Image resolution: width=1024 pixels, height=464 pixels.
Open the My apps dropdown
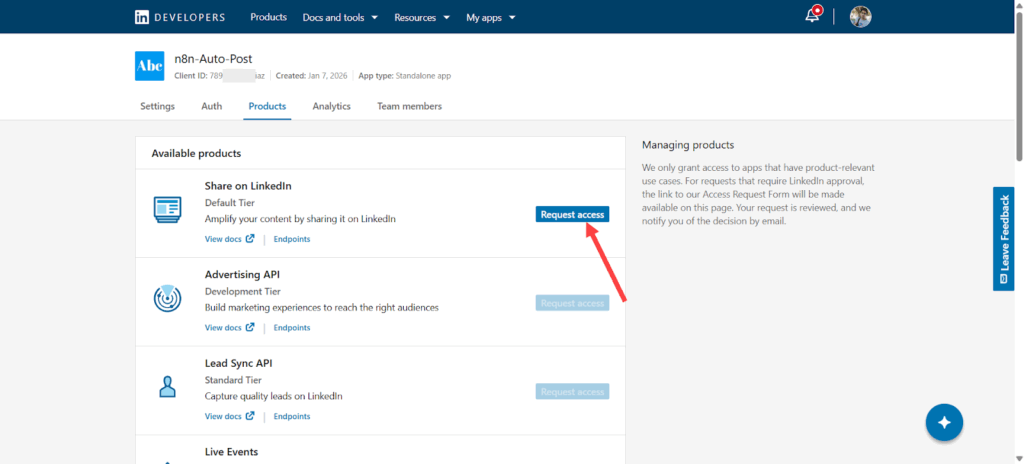pyautogui.click(x=490, y=17)
